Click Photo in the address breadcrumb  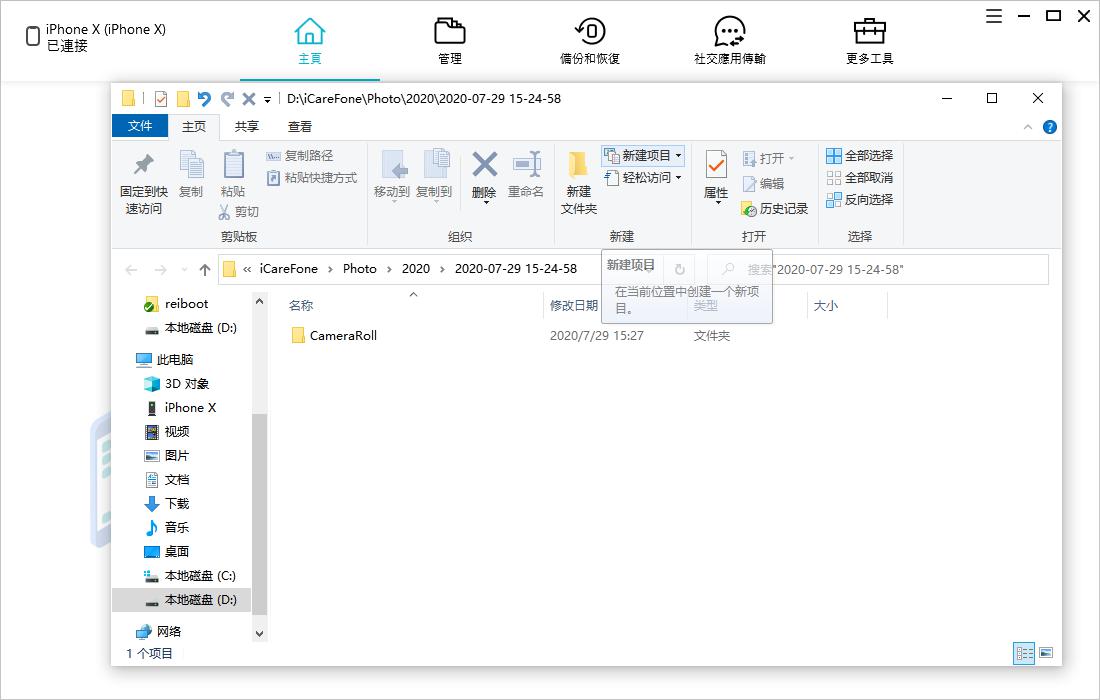tap(360, 269)
